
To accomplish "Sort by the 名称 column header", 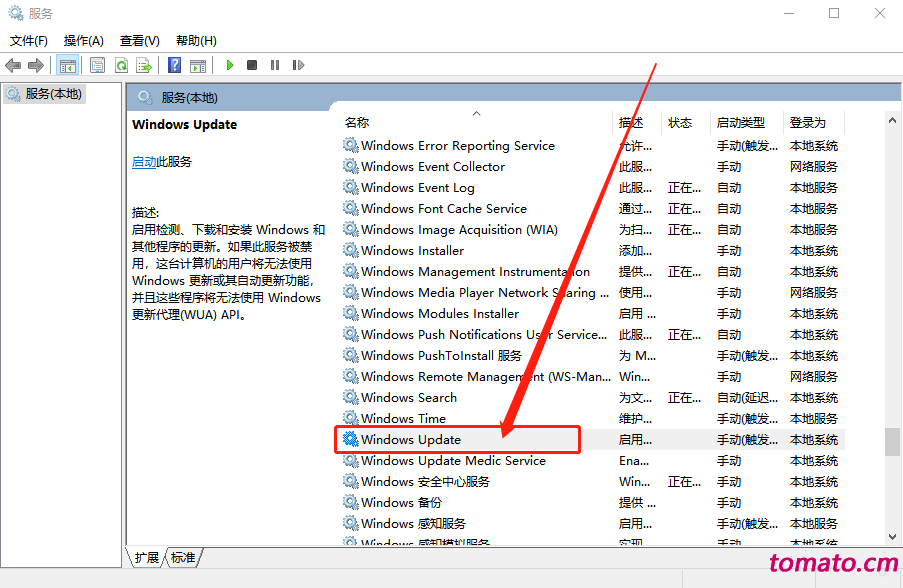I will [x=356, y=123].
